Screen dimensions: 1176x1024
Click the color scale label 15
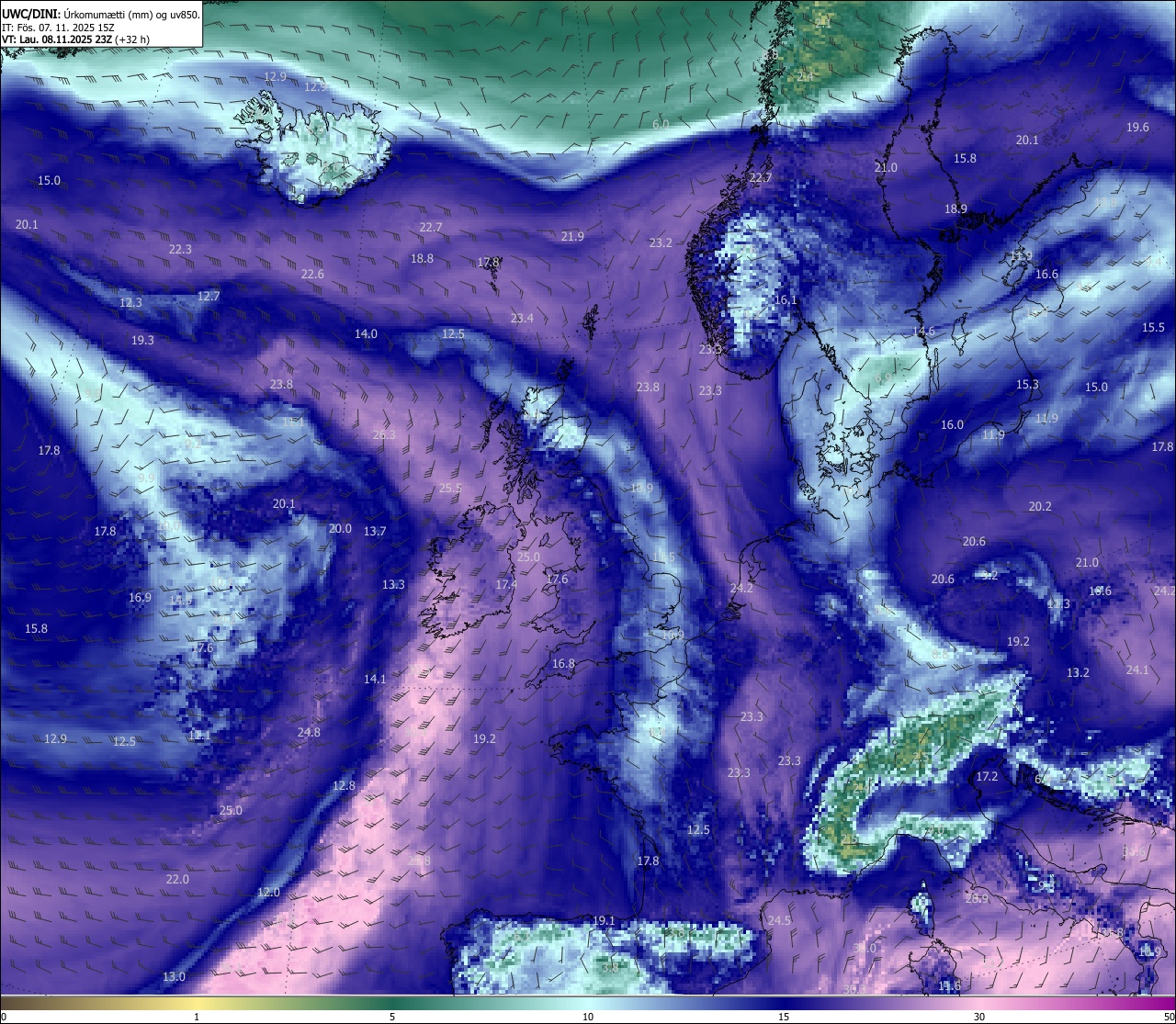[x=784, y=1017]
